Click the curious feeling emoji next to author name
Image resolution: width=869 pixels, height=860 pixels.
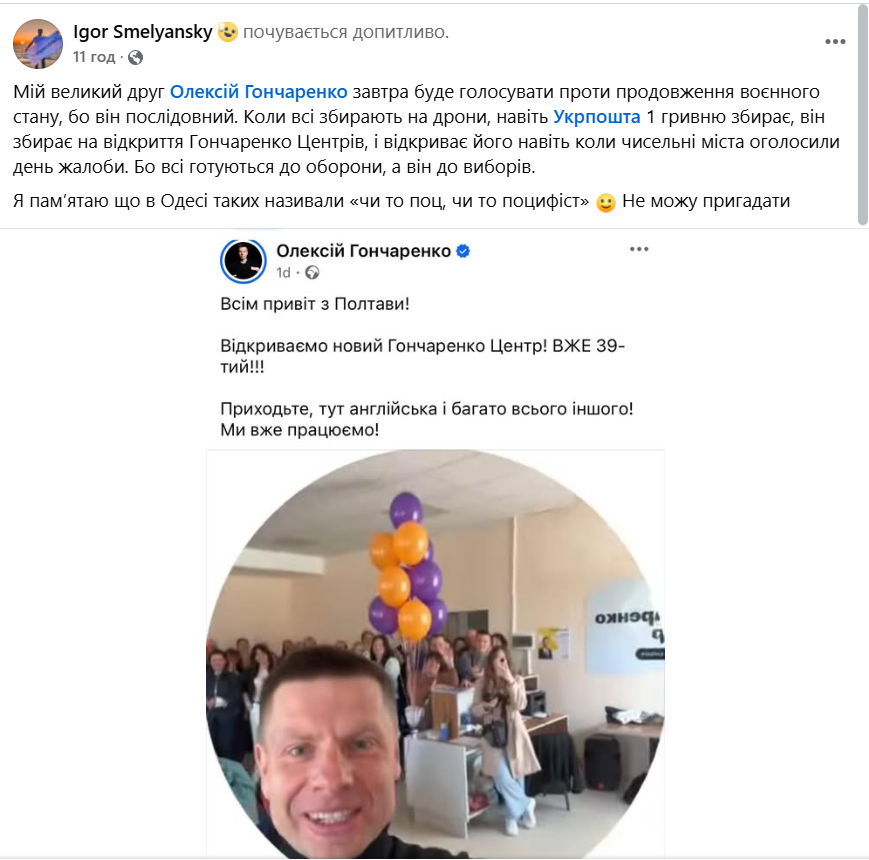coord(227,32)
